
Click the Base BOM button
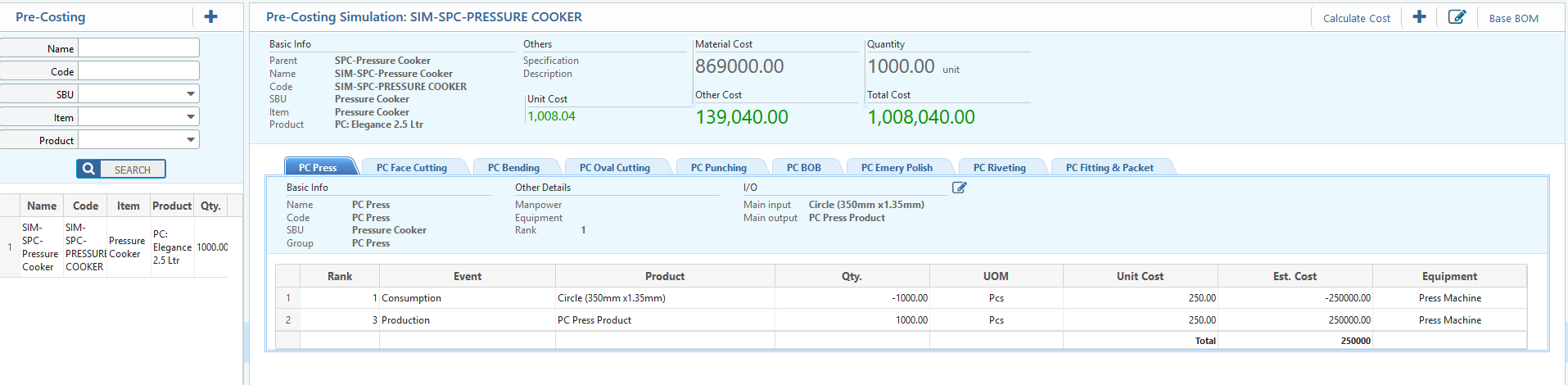pyautogui.click(x=1513, y=18)
